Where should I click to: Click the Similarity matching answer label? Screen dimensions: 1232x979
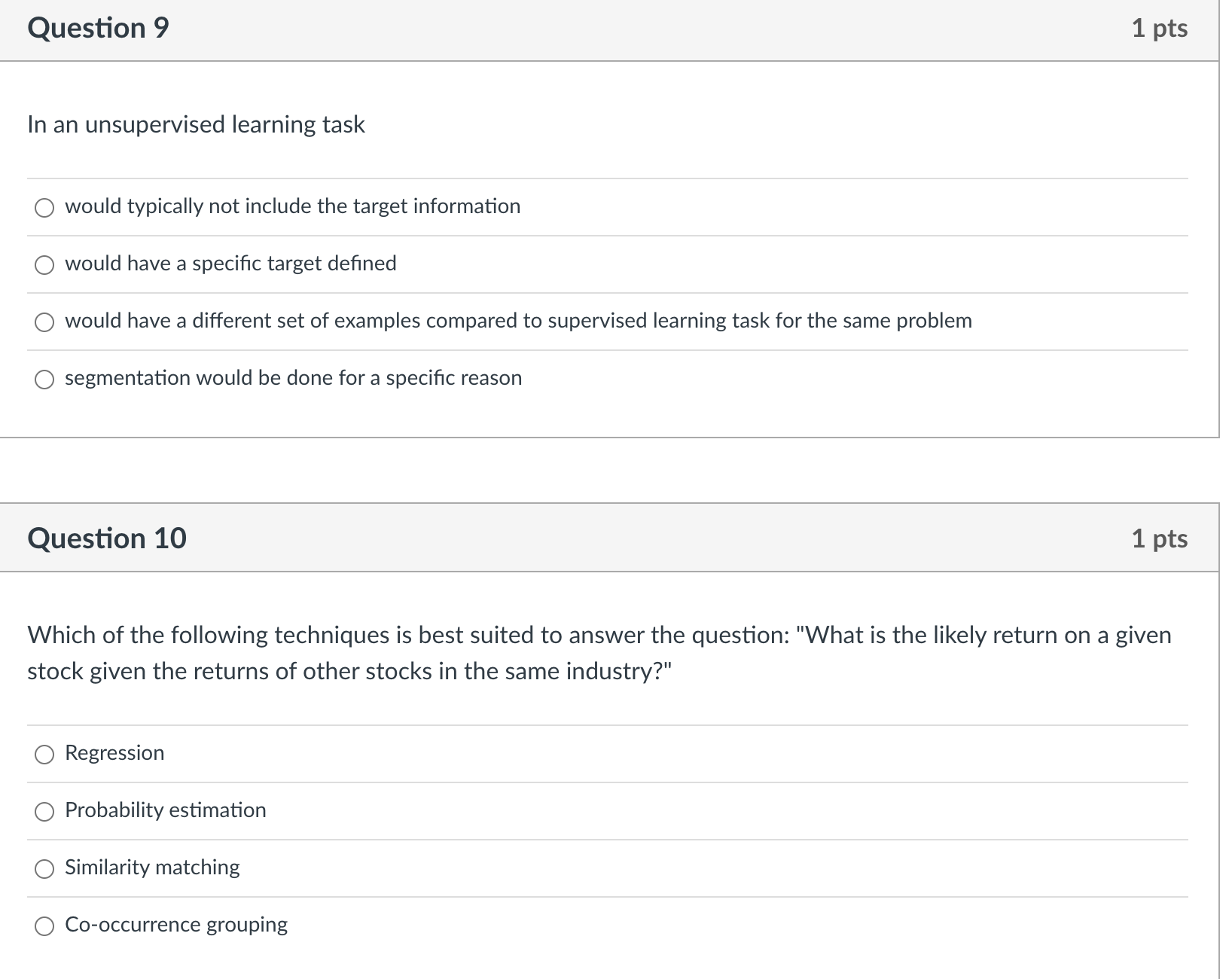(152, 868)
